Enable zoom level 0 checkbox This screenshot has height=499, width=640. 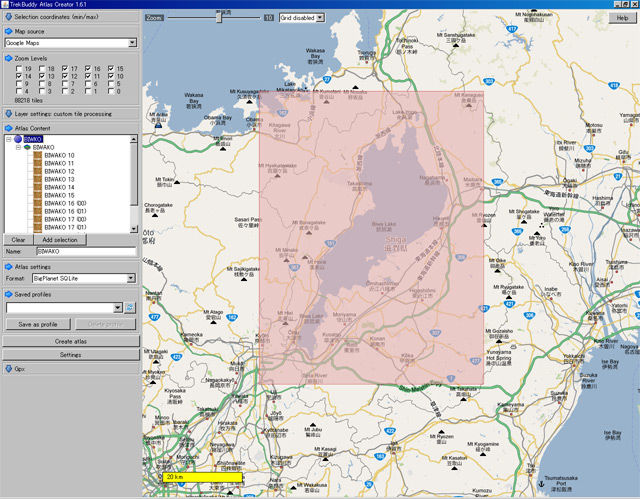tap(111, 91)
